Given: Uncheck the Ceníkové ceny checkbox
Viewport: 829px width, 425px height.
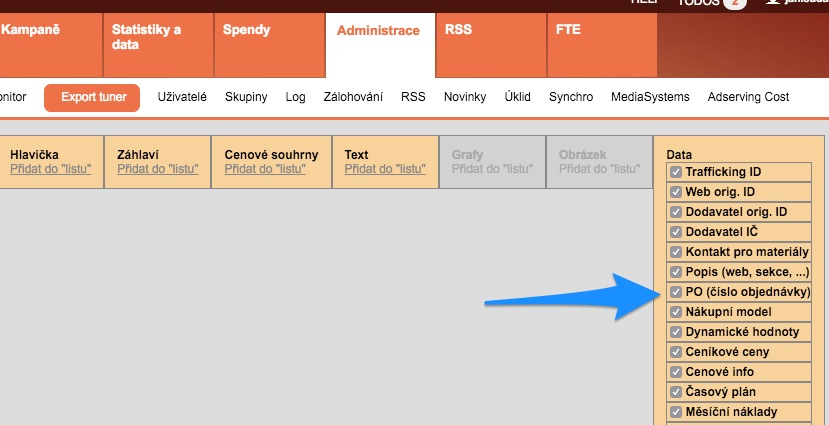Looking at the screenshot, I should point(676,352).
